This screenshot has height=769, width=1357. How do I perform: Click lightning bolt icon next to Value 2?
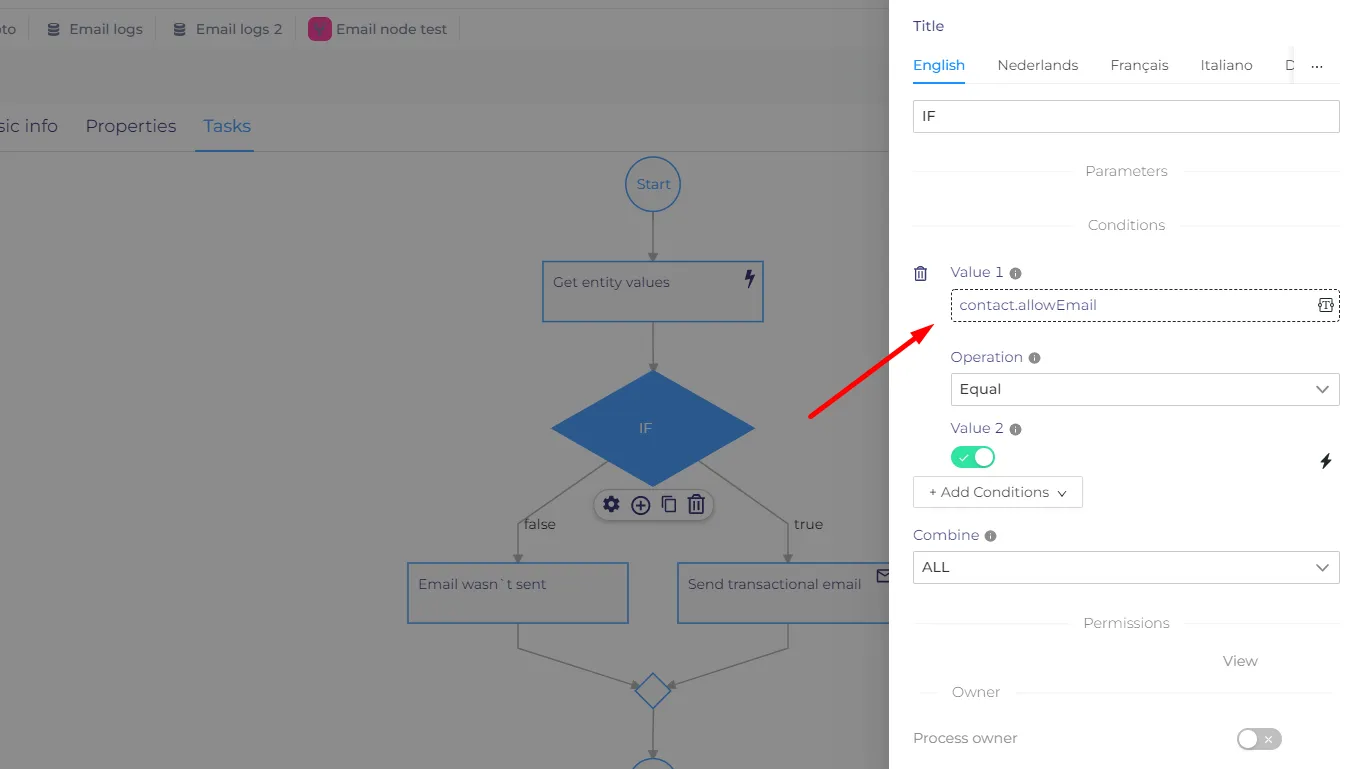[1326, 461]
